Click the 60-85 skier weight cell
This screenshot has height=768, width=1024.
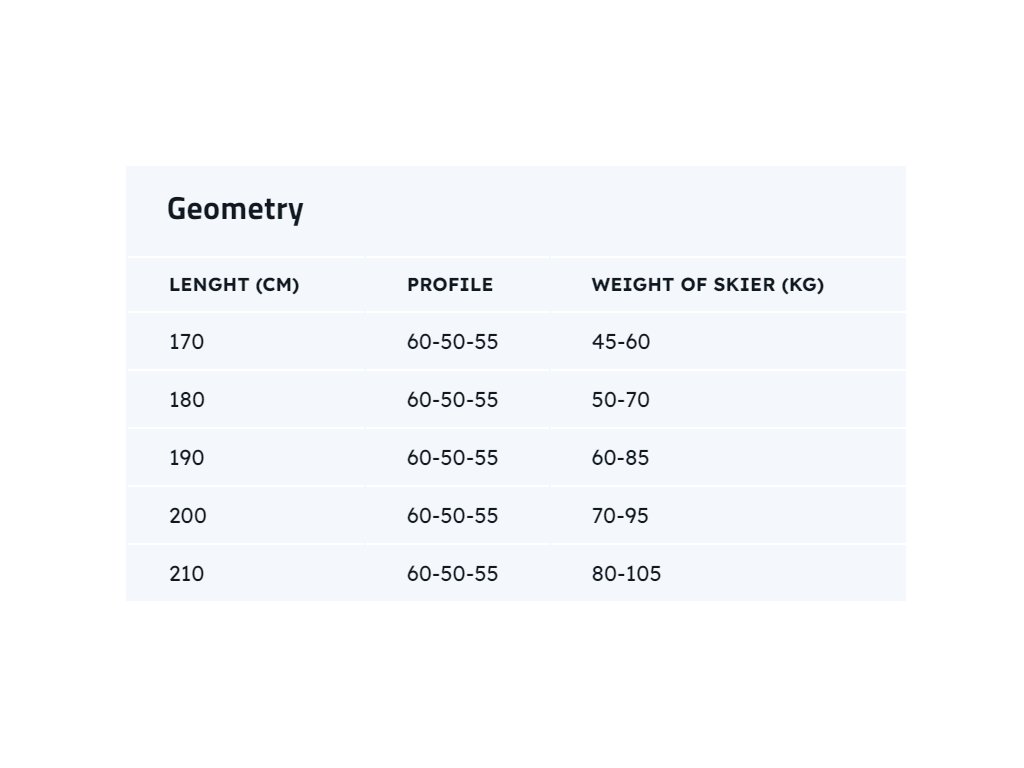[x=620, y=458]
